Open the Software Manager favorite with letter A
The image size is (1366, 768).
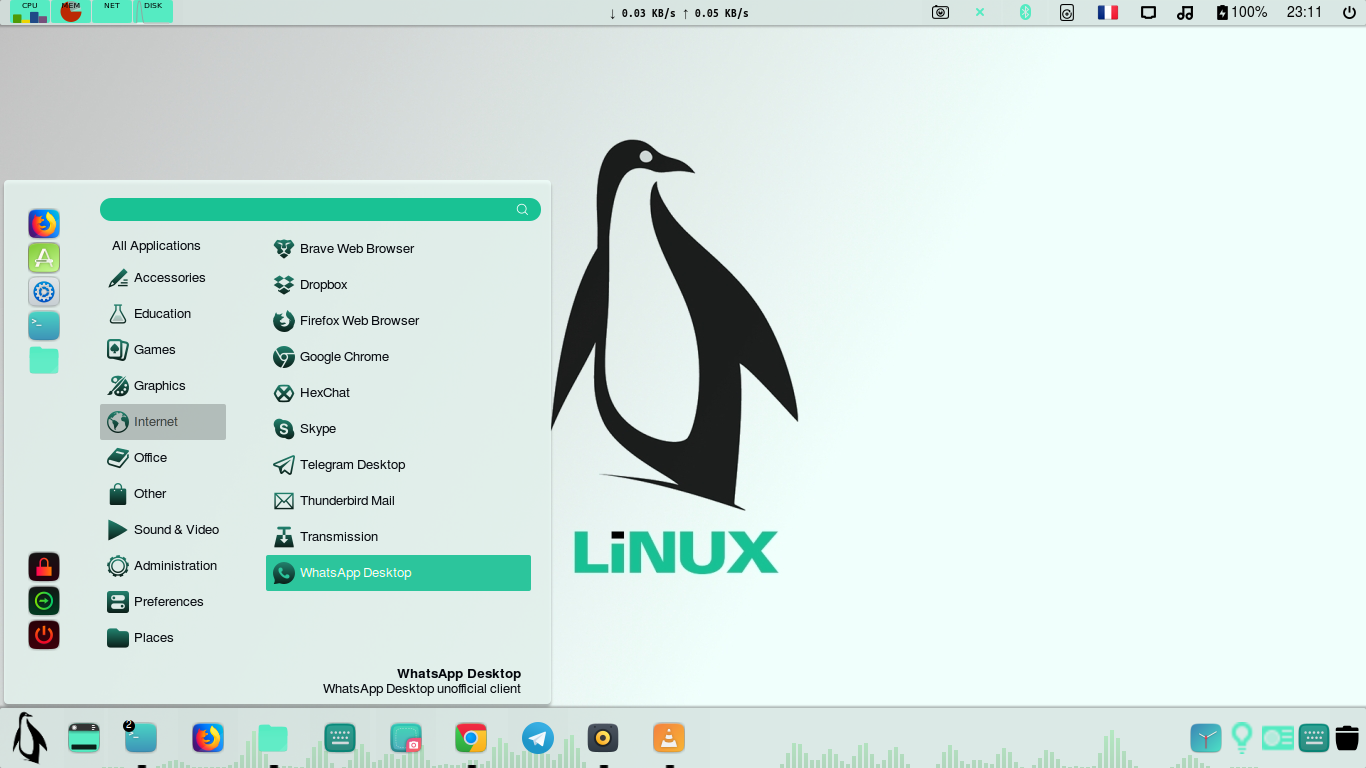coord(44,258)
